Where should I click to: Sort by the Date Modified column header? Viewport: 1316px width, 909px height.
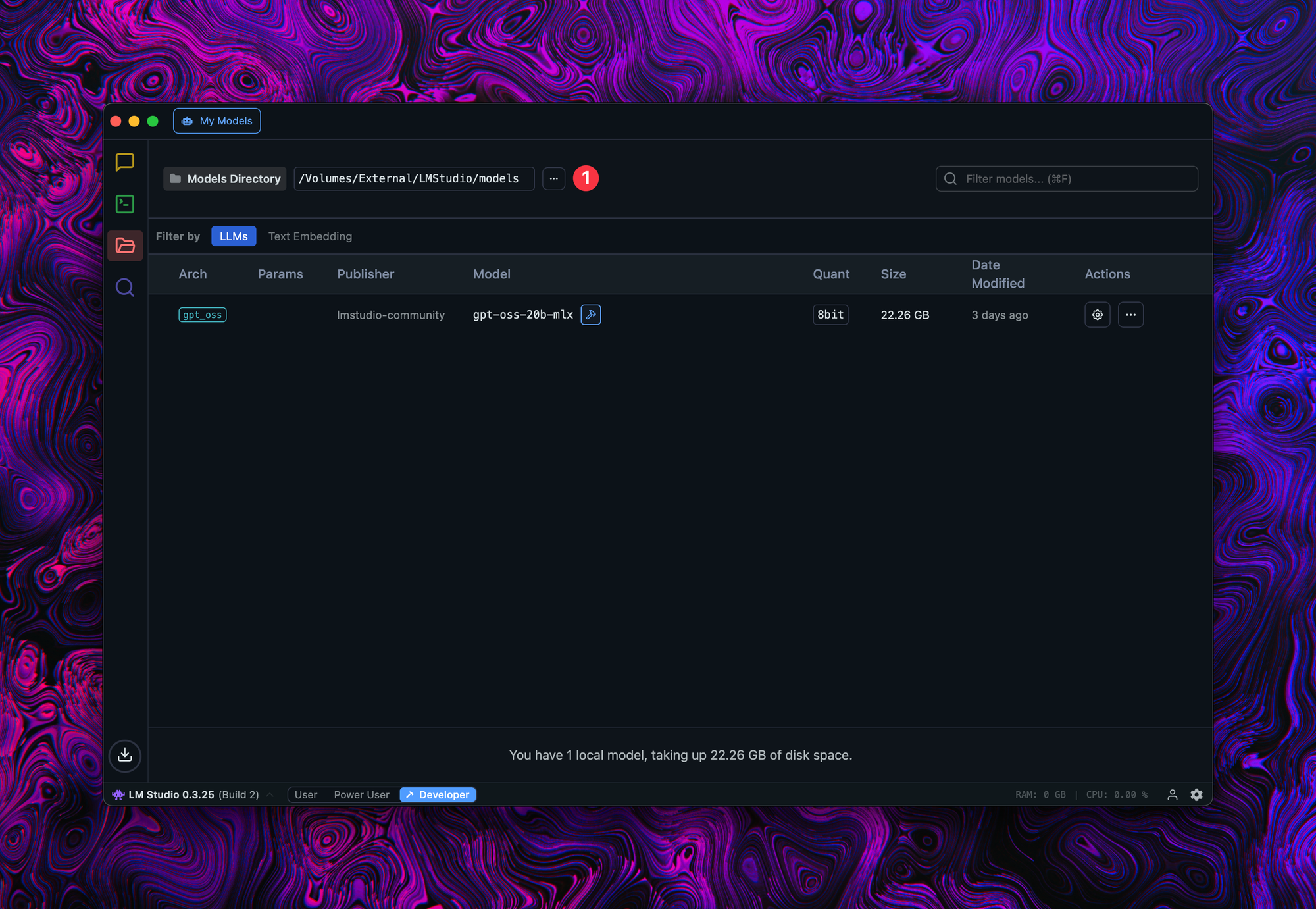[x=998, y=274]
